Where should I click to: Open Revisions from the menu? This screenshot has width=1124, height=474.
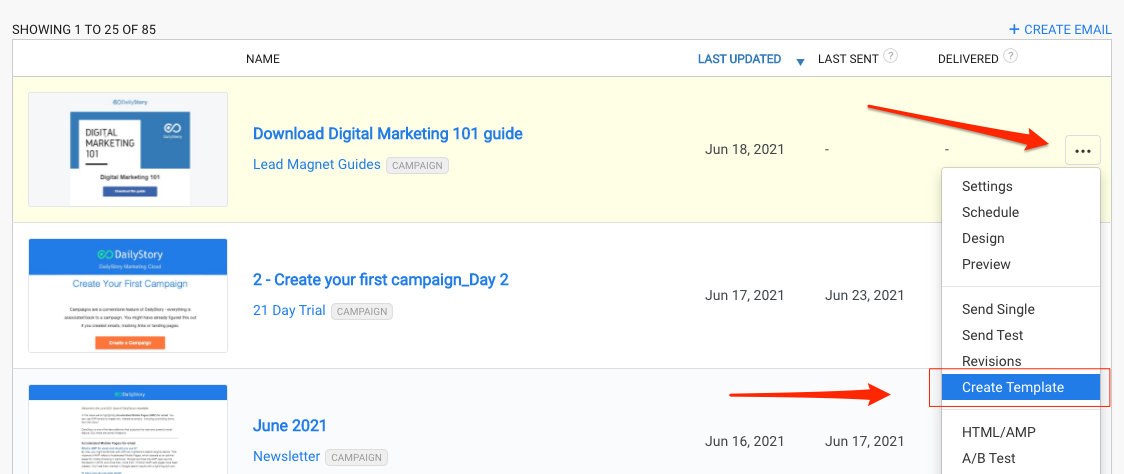(991, 361)
